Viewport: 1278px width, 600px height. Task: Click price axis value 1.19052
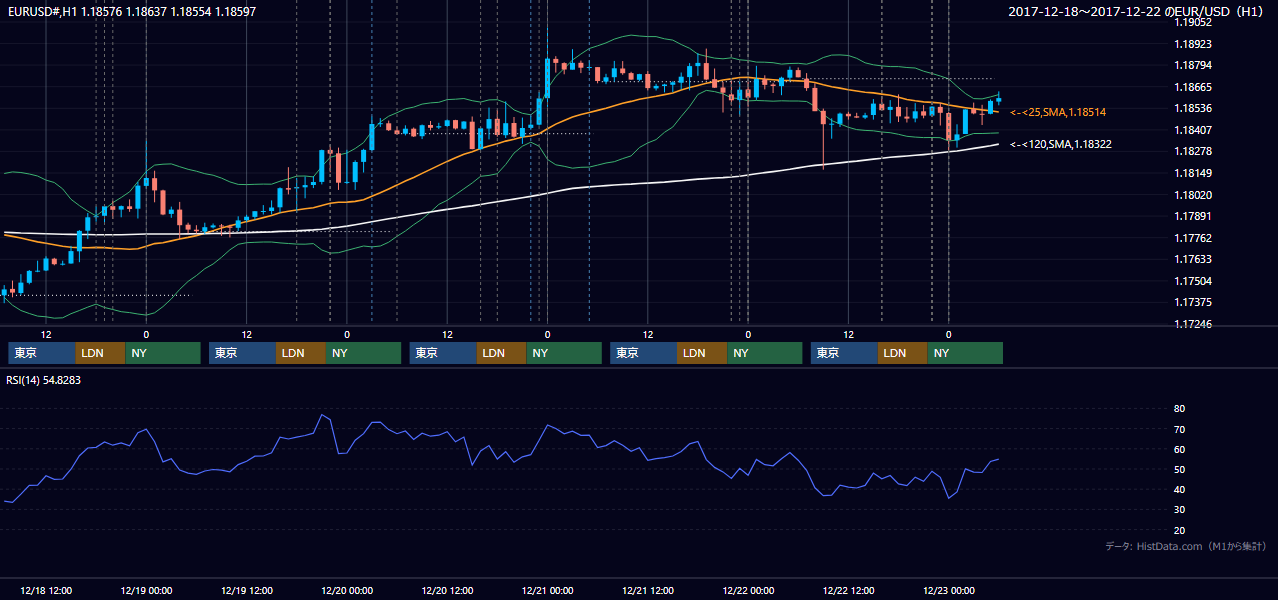point(1193,22)
